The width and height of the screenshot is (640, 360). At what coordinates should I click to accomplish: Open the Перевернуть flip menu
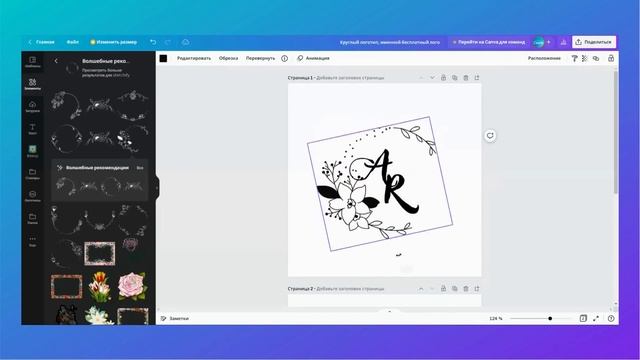pyautogui.click(x=260, y=58)
